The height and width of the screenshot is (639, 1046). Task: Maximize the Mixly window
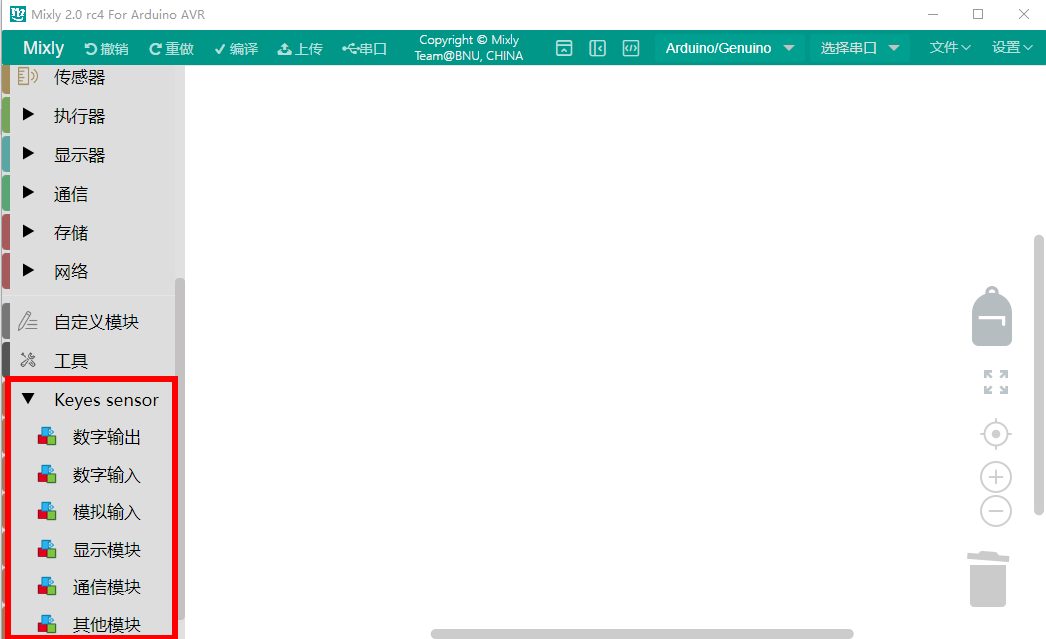(978, 14)
